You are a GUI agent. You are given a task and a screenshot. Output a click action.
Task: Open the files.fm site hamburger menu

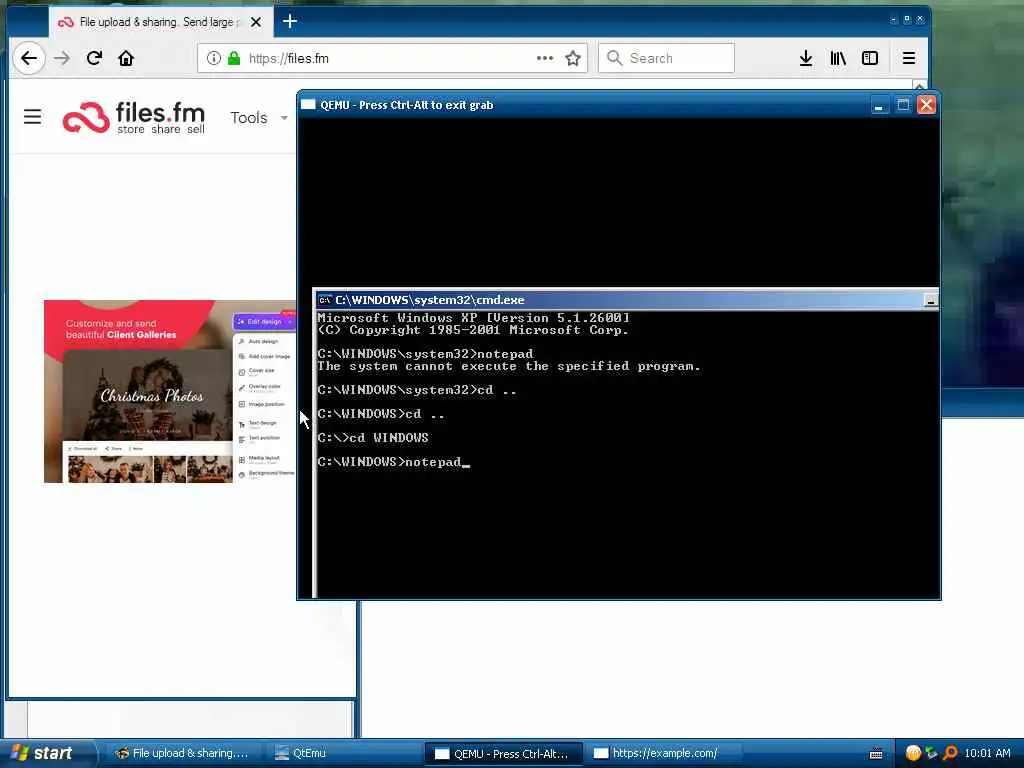pyautogui.click(x=32, y=117)
